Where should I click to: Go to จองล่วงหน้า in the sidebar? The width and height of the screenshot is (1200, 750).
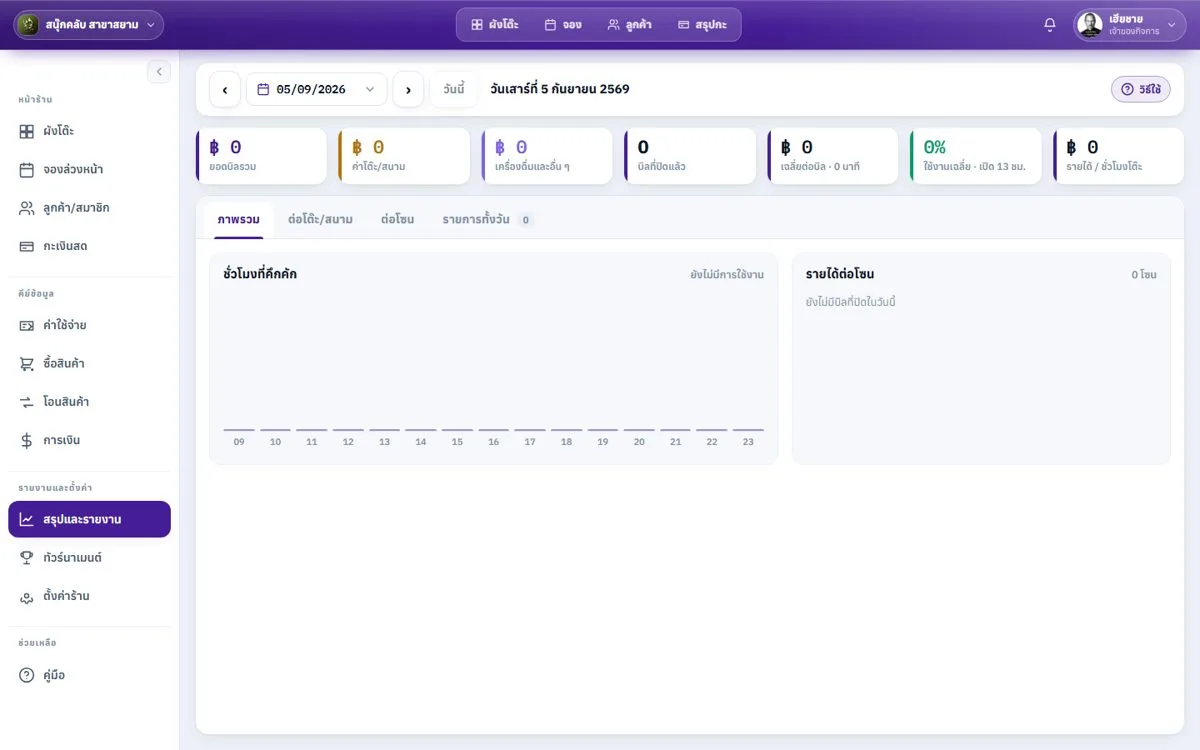point(89,170)
